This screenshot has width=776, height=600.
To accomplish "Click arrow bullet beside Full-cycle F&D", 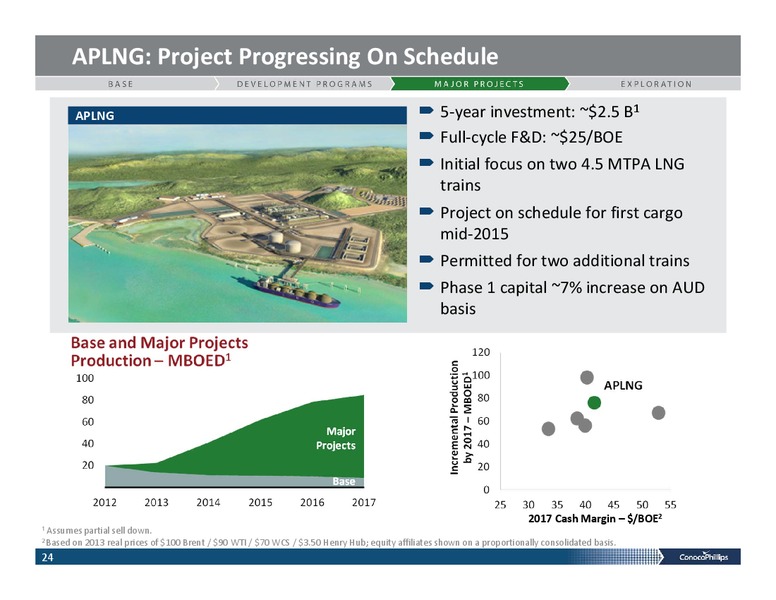I will [426, 136].
